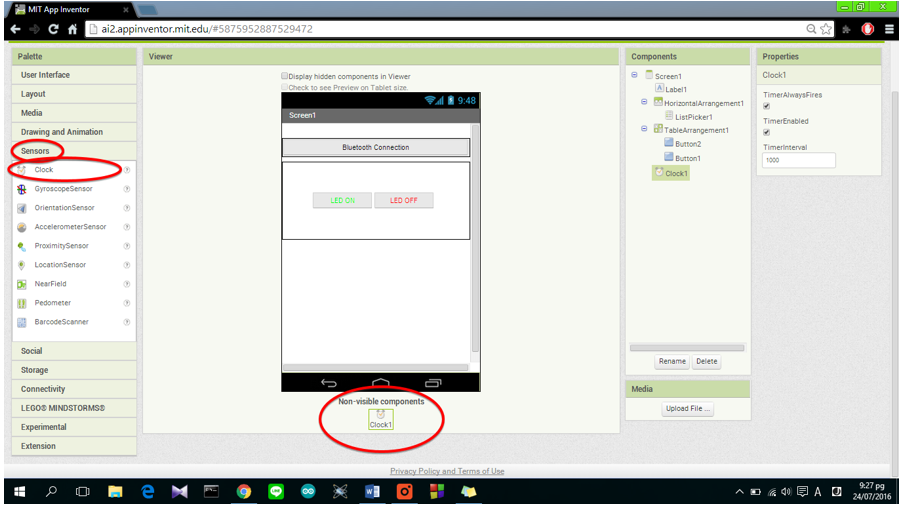Click Upload File button in Media
This screenshot has height=505, width=899.
click(x=687, y=409)
